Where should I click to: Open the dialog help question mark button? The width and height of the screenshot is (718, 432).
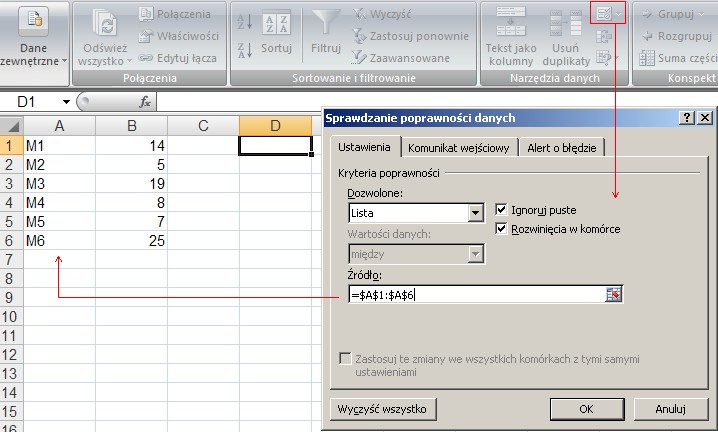coord(687,118)
